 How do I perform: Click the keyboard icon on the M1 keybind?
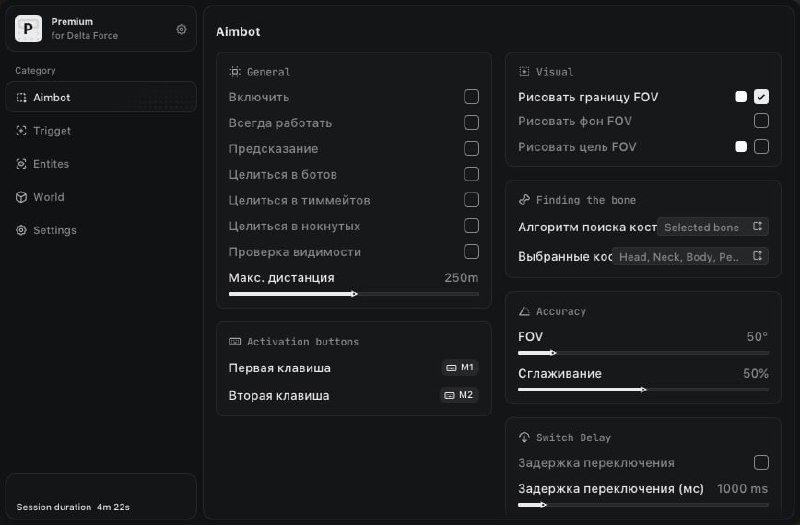tap(451, 368)
